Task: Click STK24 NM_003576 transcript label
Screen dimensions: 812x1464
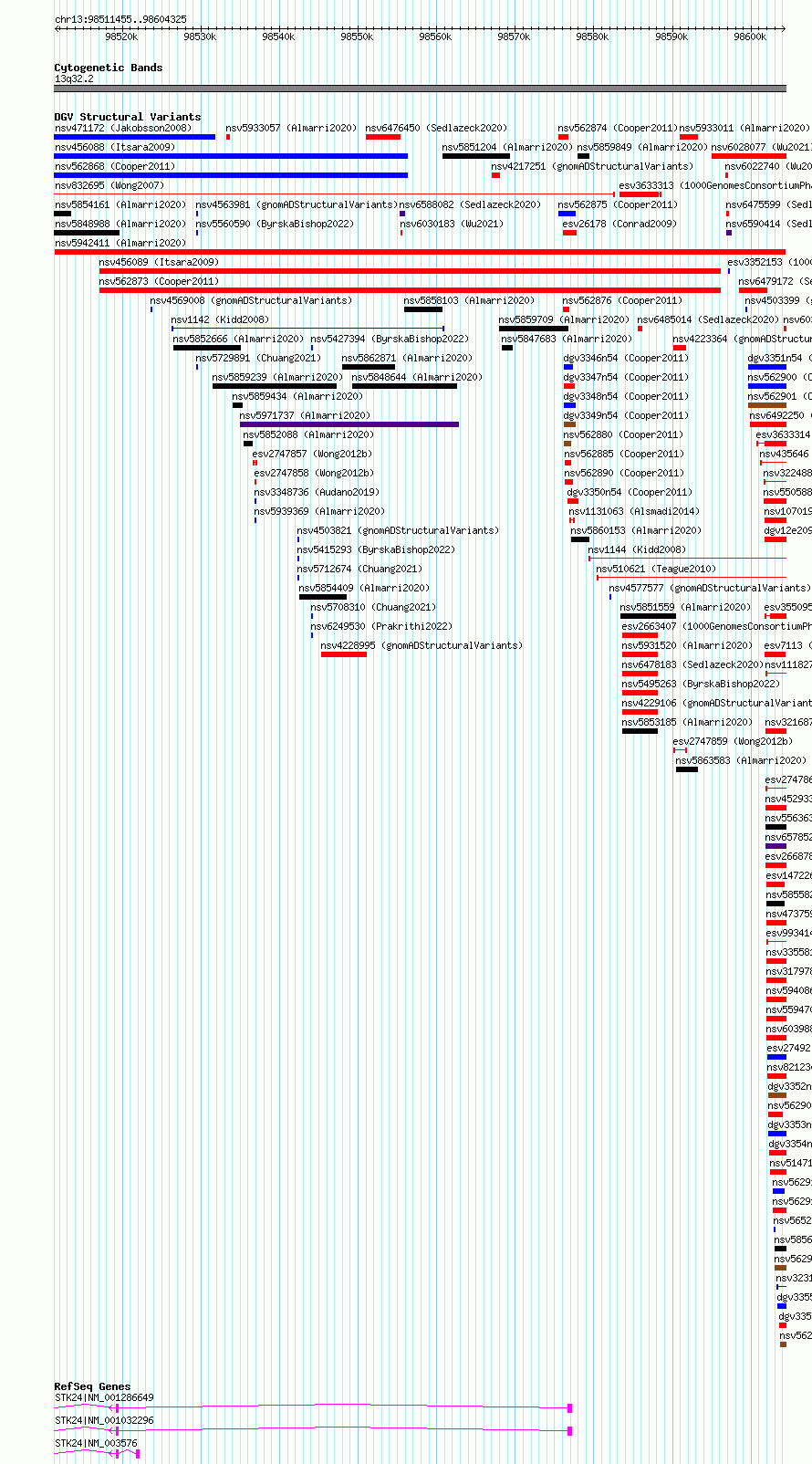Action: click(96, 1443)
